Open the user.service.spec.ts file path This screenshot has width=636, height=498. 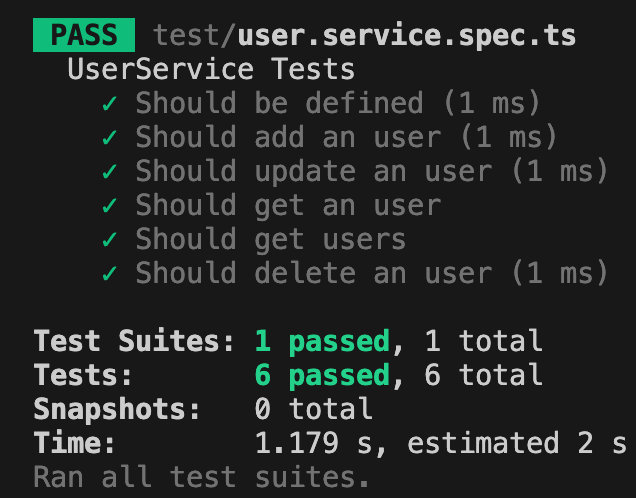pos(364,36)
